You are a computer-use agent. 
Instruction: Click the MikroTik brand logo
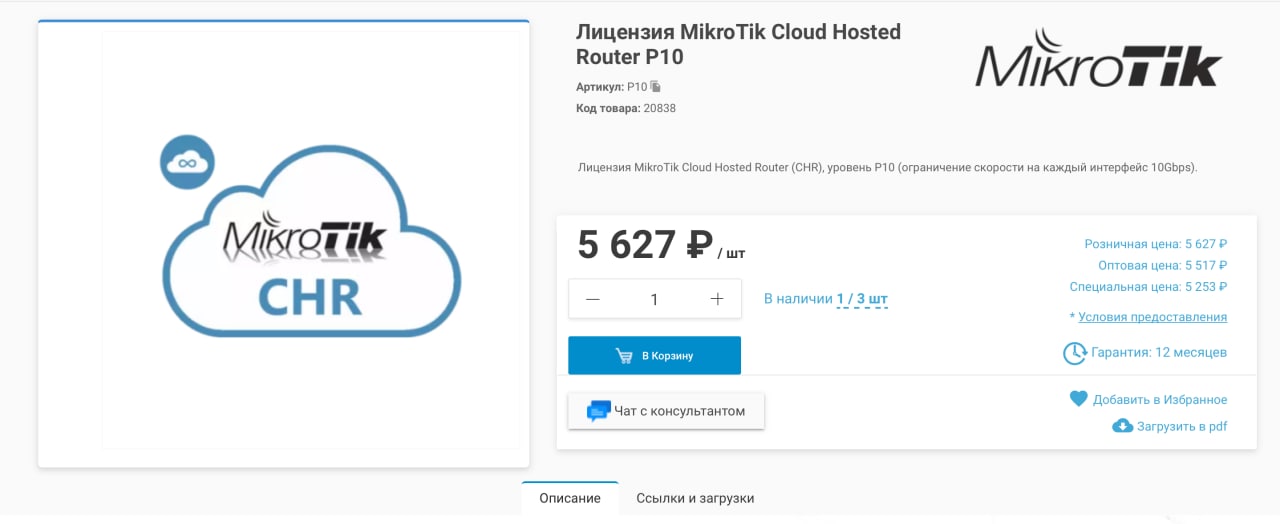[x=1098, y=58]
